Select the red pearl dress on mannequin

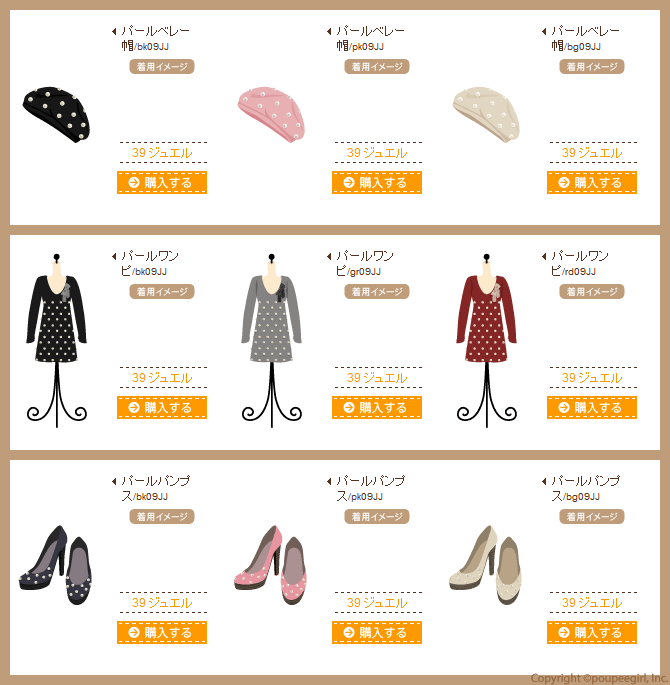pos(487,340)
